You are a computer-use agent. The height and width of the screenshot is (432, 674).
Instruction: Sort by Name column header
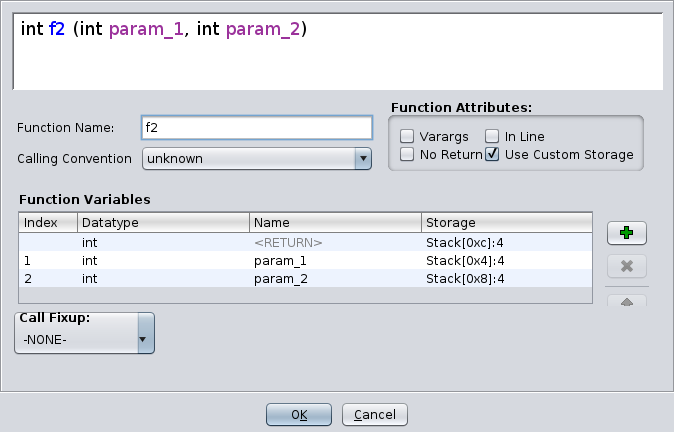(x=335, y=223)
